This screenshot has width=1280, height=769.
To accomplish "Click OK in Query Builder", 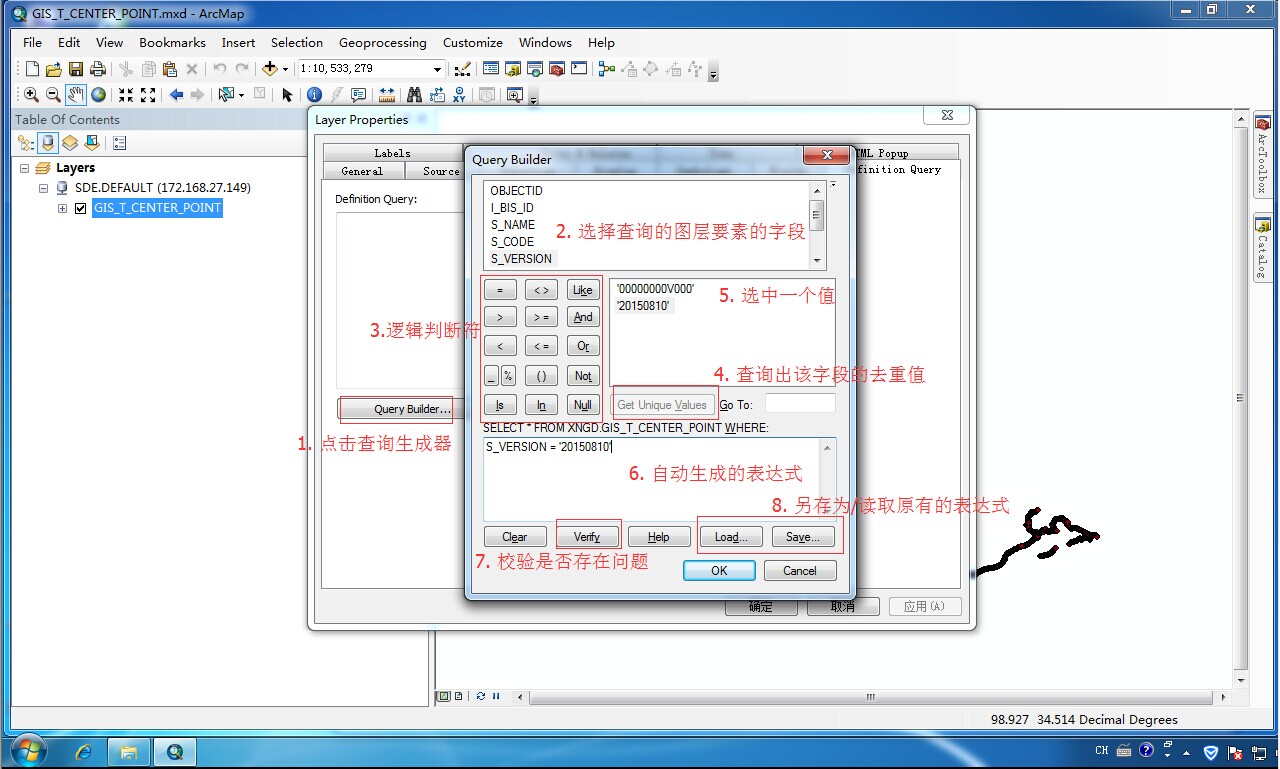I will click(719, 570).
